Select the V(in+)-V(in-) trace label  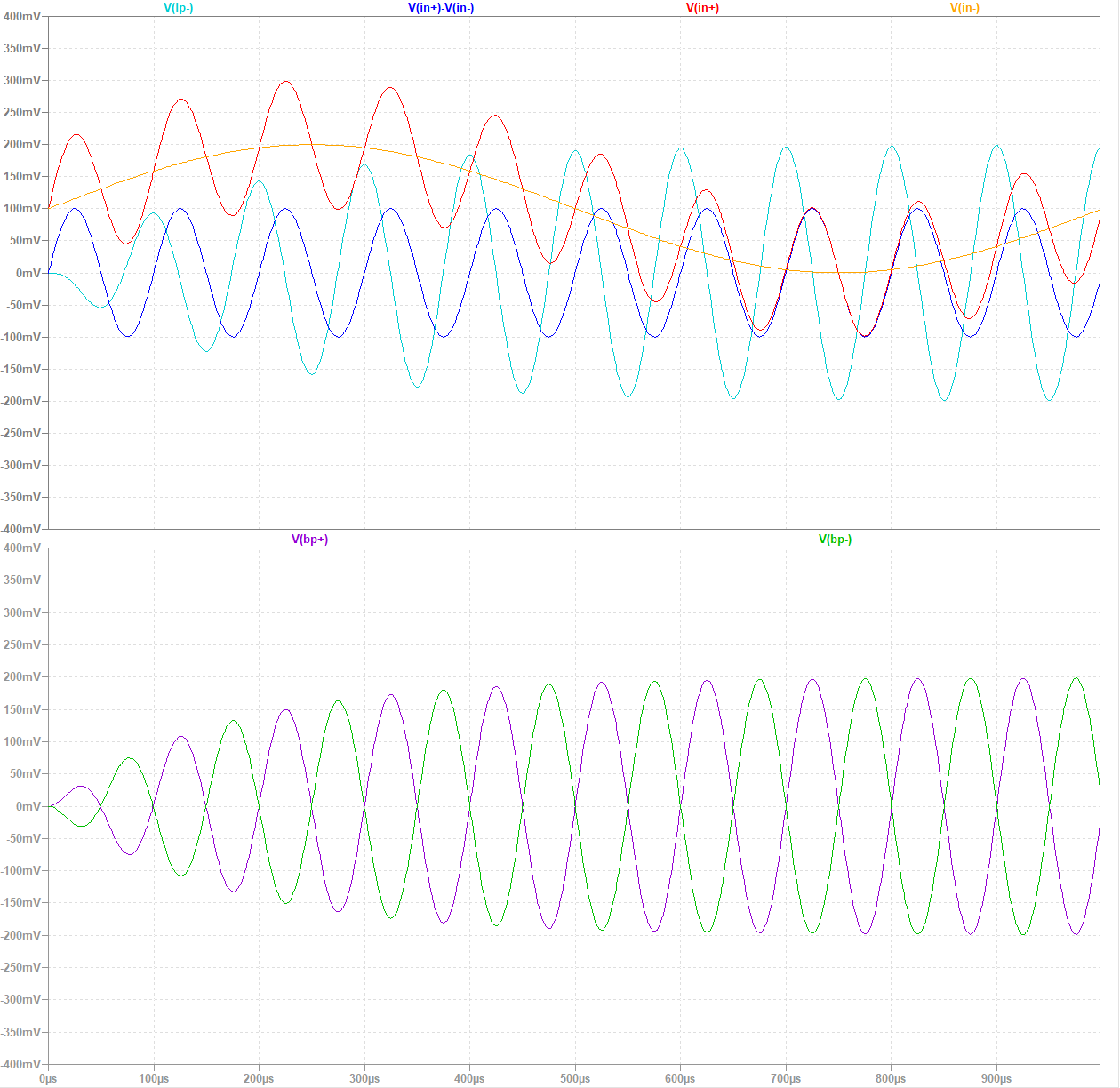point(441,8)
